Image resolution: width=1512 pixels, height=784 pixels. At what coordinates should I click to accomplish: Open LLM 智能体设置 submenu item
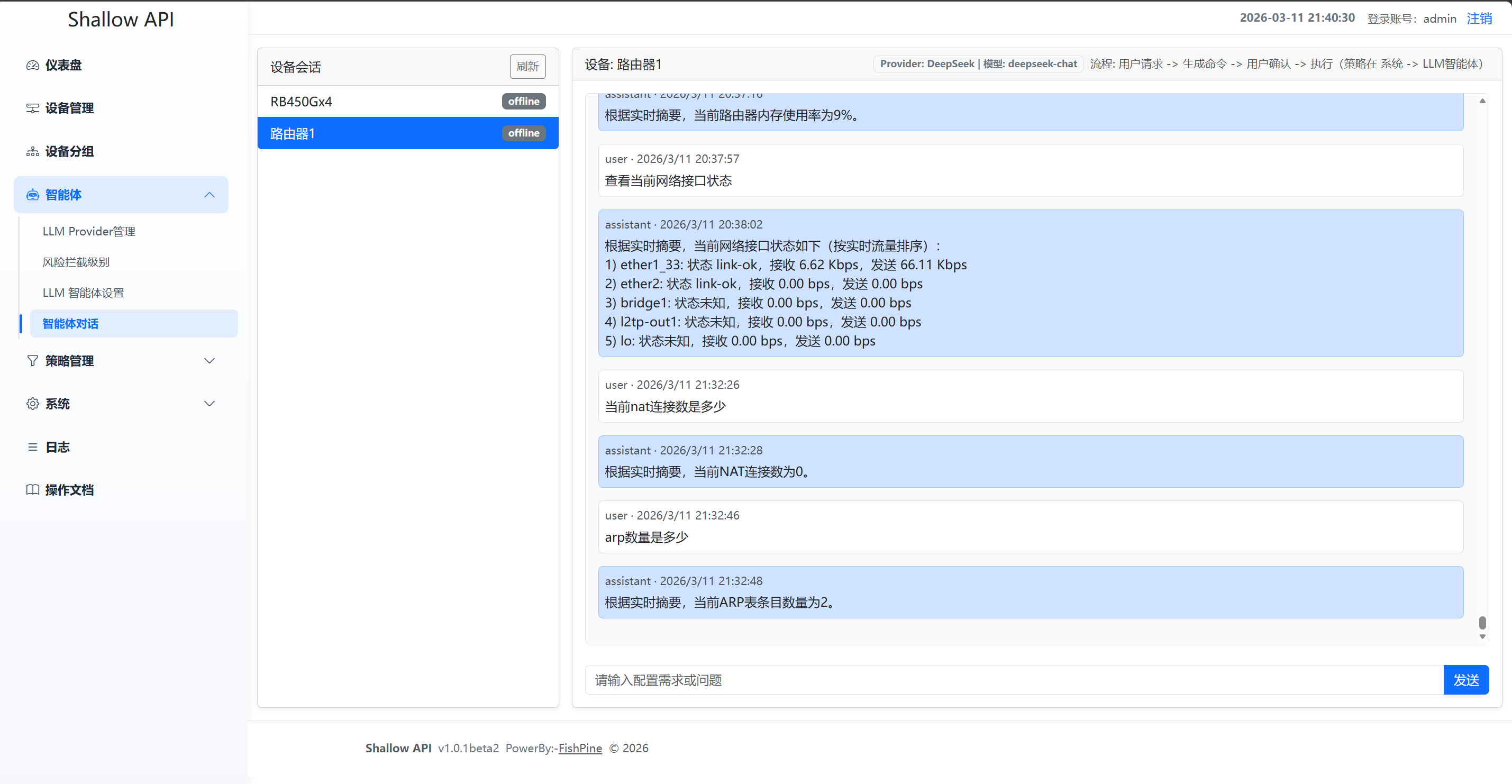point(84,293)
